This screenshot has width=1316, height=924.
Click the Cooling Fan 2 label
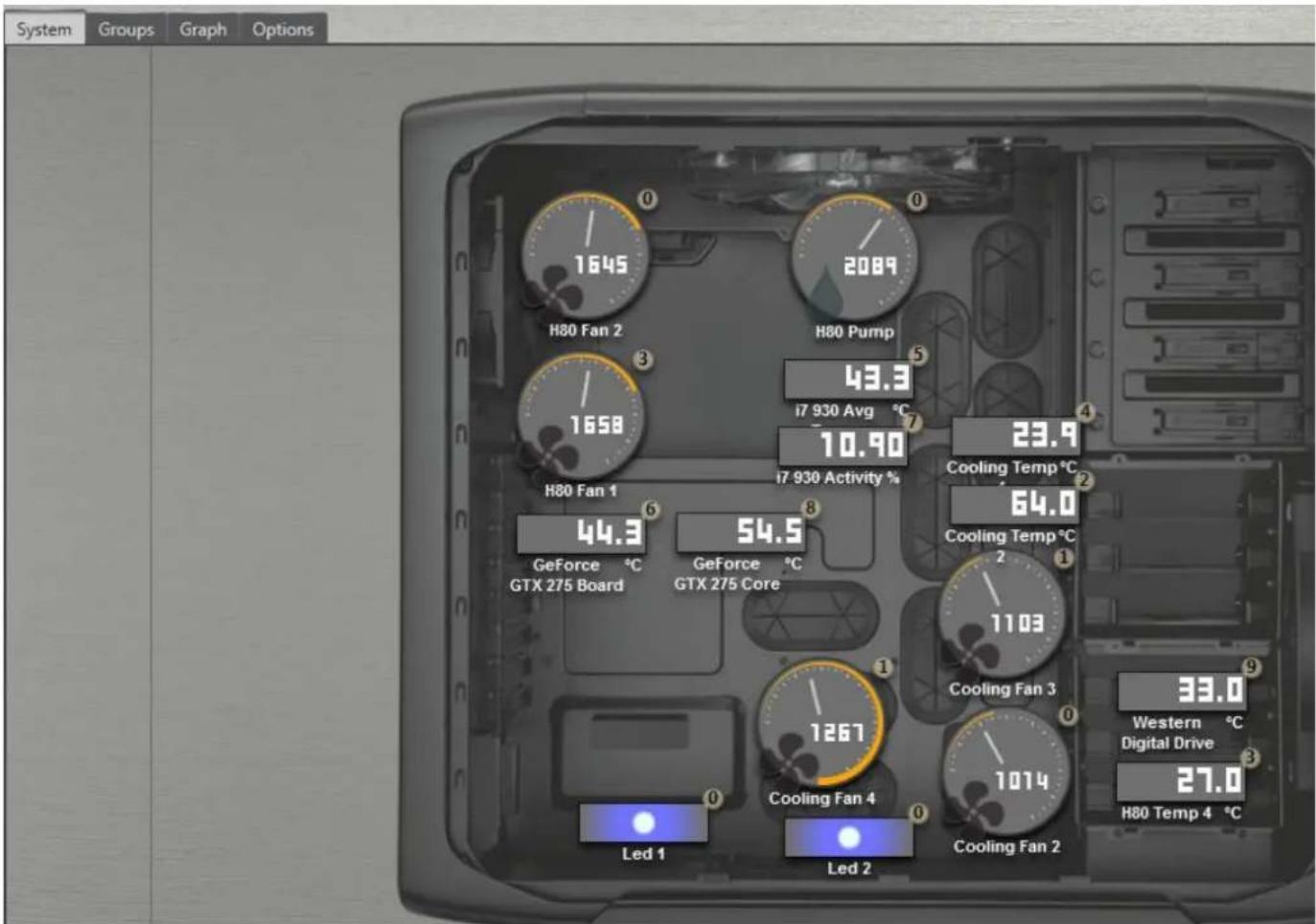coord(1006,846)
